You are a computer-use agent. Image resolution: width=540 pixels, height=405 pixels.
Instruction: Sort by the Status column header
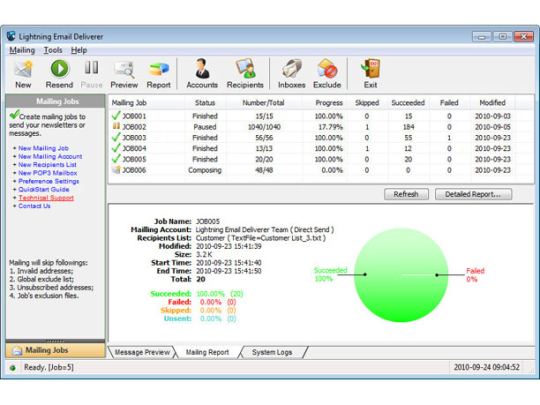tap(205, 103)
